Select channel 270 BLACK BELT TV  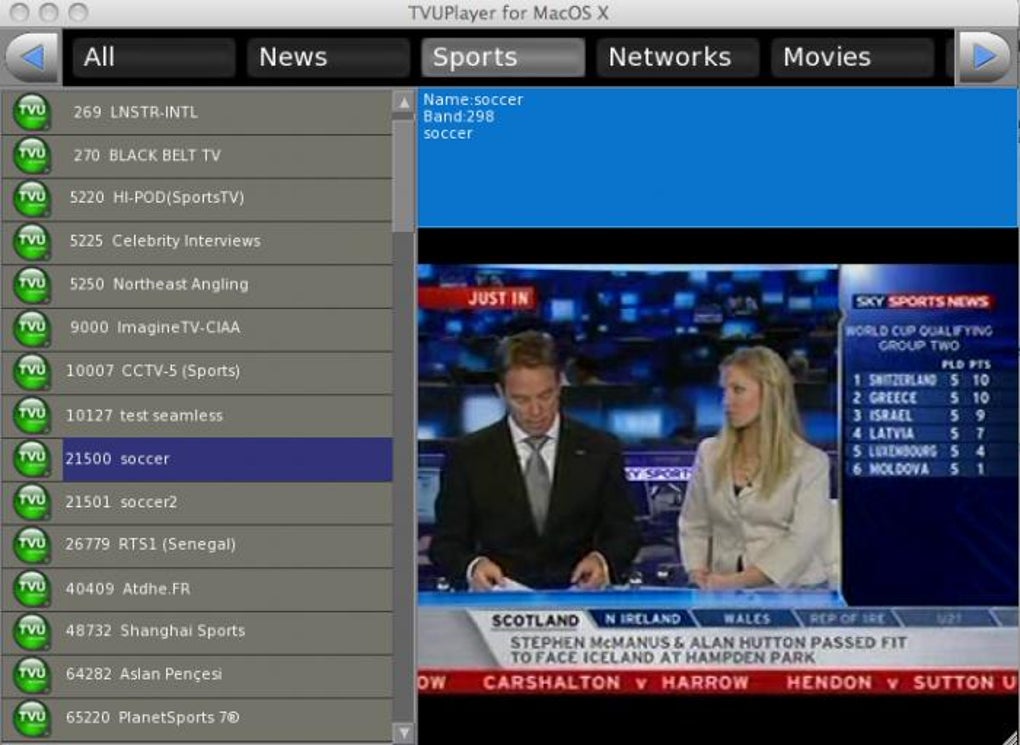tap(197, 156)
